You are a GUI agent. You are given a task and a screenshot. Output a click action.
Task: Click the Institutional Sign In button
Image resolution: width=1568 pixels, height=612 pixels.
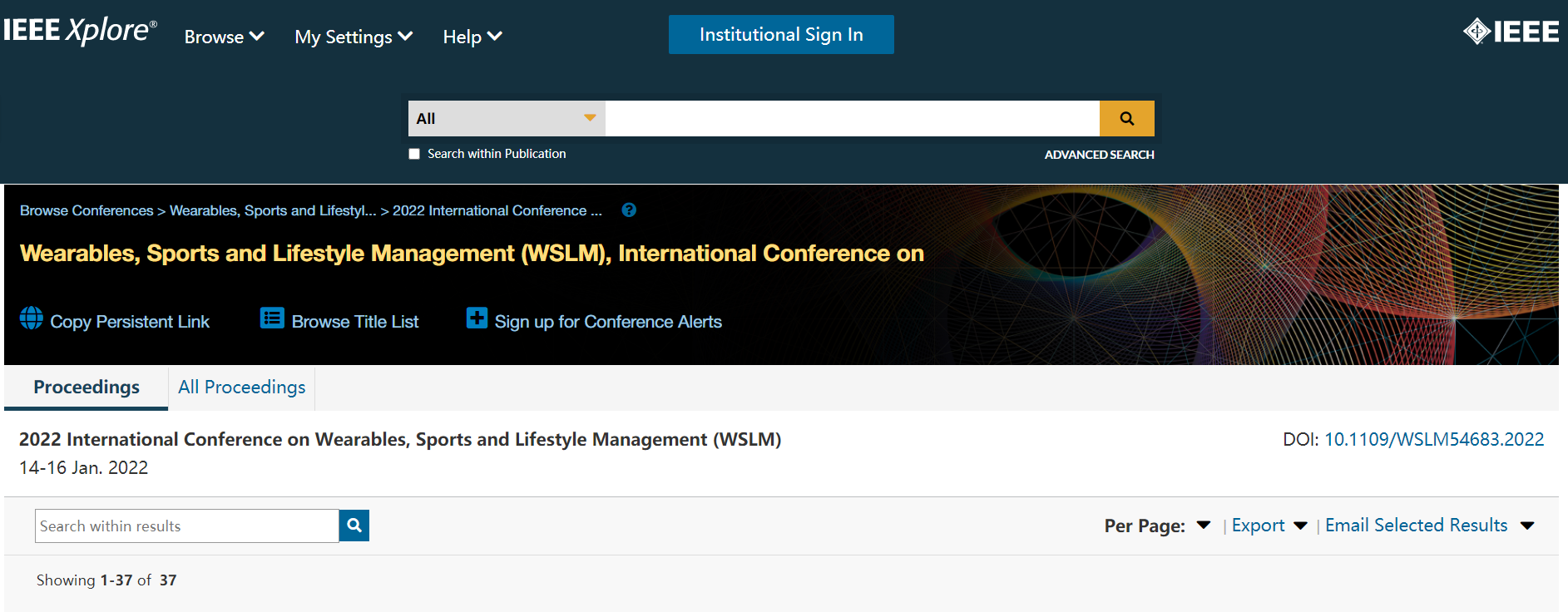tap(781, 34)
